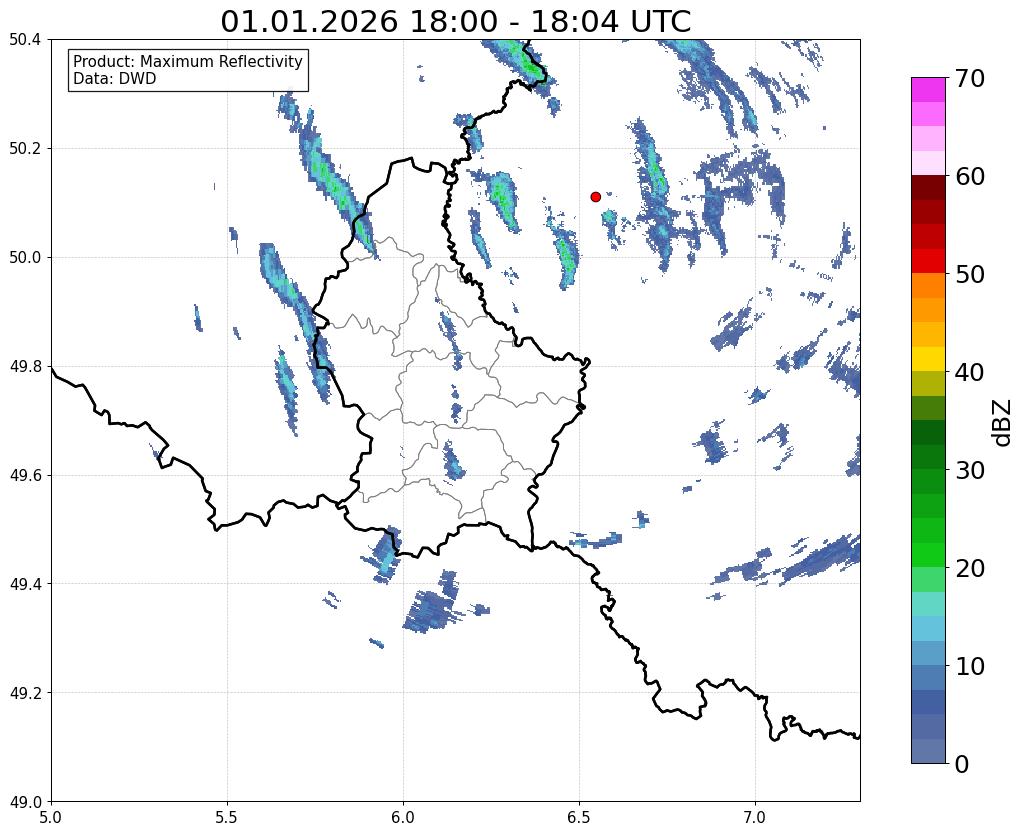Click the colorbar tick label 70
This screenshot has width=1023, height=834.
(969, 78)
